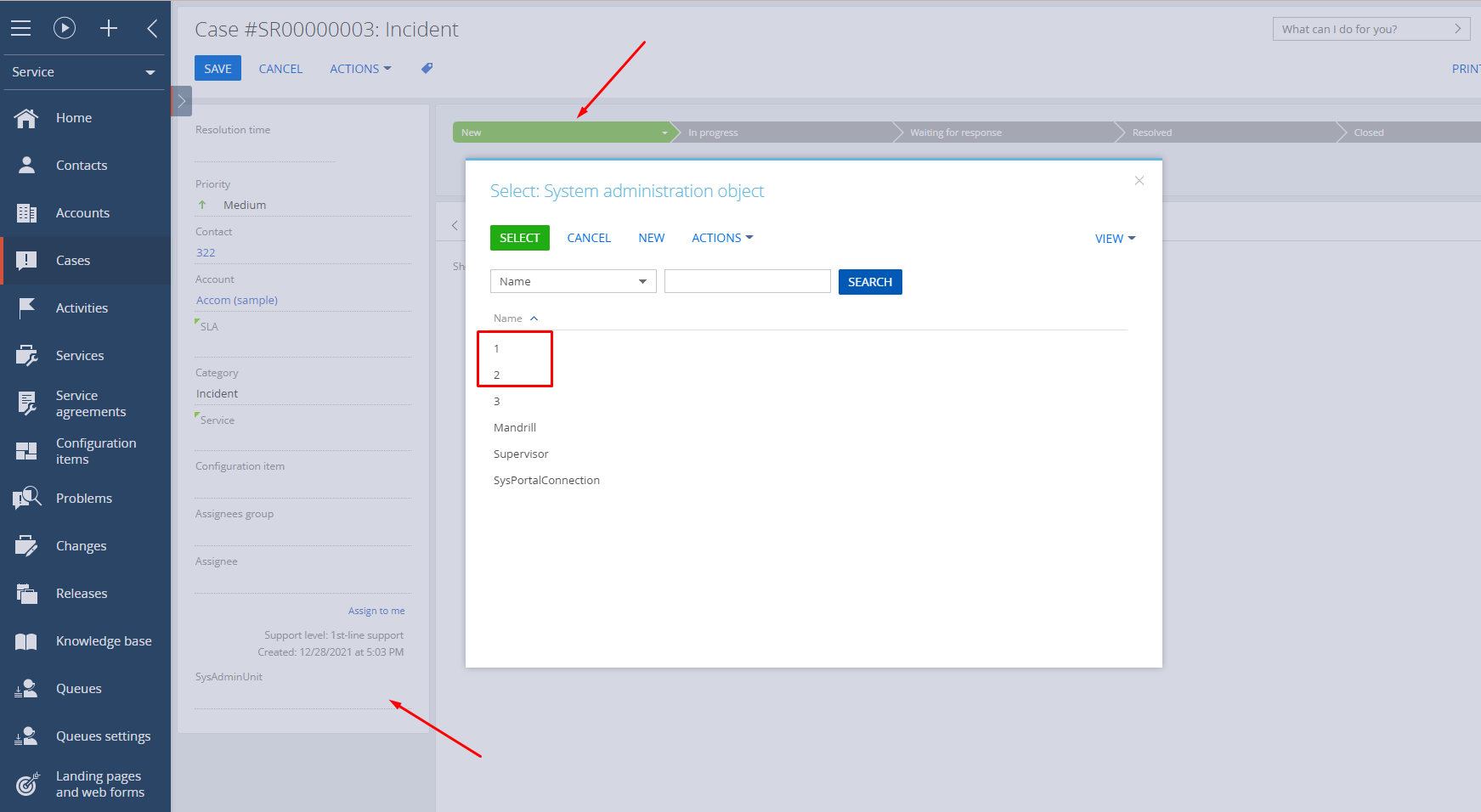Click the Assign to me link
The width and height of the screenshot is (1481, 812).
[x=376, y=611]
